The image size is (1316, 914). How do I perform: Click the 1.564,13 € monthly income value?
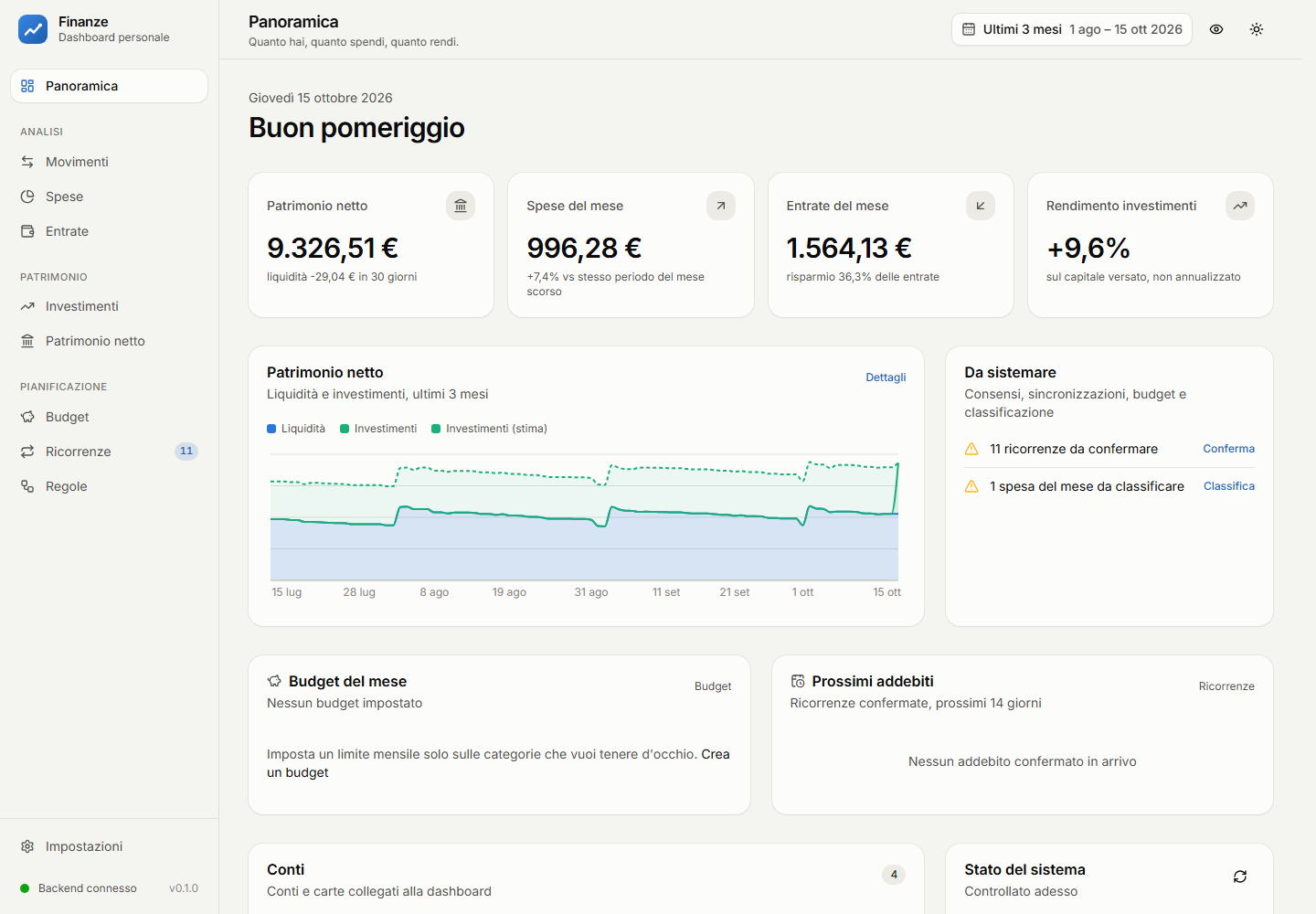pyautogui.click(x=849, y=248)
